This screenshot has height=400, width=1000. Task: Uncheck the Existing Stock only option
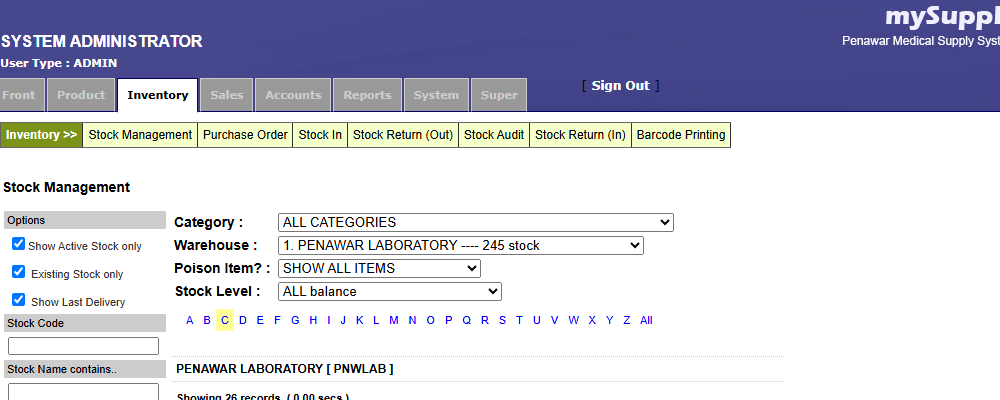18,272
